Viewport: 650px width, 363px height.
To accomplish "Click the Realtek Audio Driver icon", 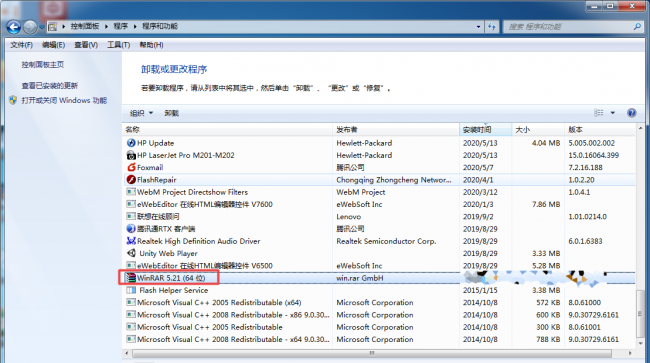I will point(131,241).
